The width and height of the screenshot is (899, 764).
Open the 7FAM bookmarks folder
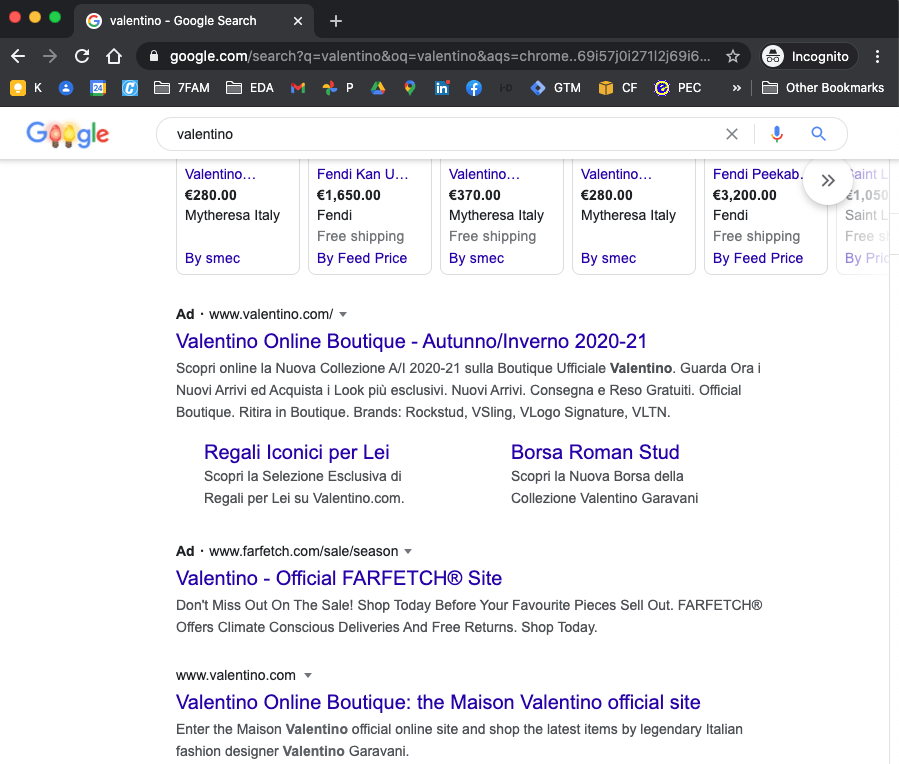pyautogui.click(x=182, y=88)
